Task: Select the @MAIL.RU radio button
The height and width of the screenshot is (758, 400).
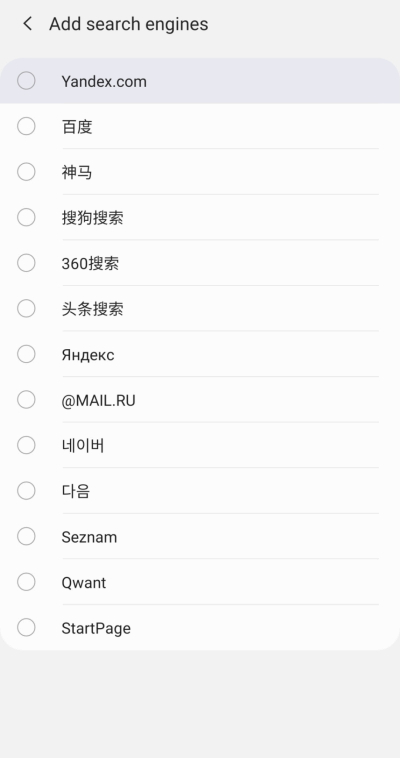Action: pos(26,400)
